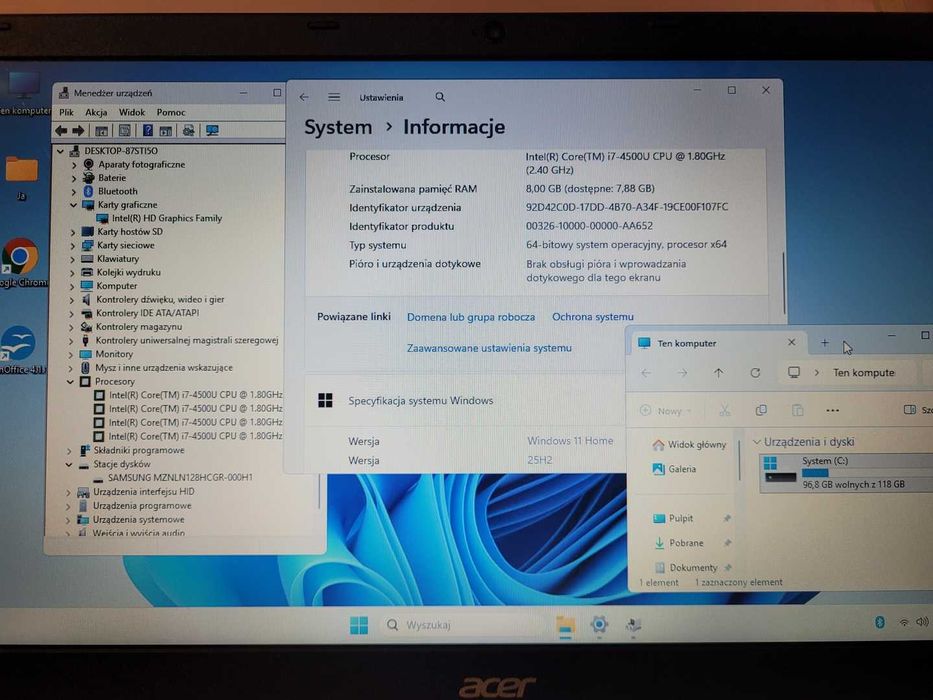Viewport: 933px width, 700px height.
Task: Open Dokumenty in Explorer sidebar
Action: [x=685, y=567]
